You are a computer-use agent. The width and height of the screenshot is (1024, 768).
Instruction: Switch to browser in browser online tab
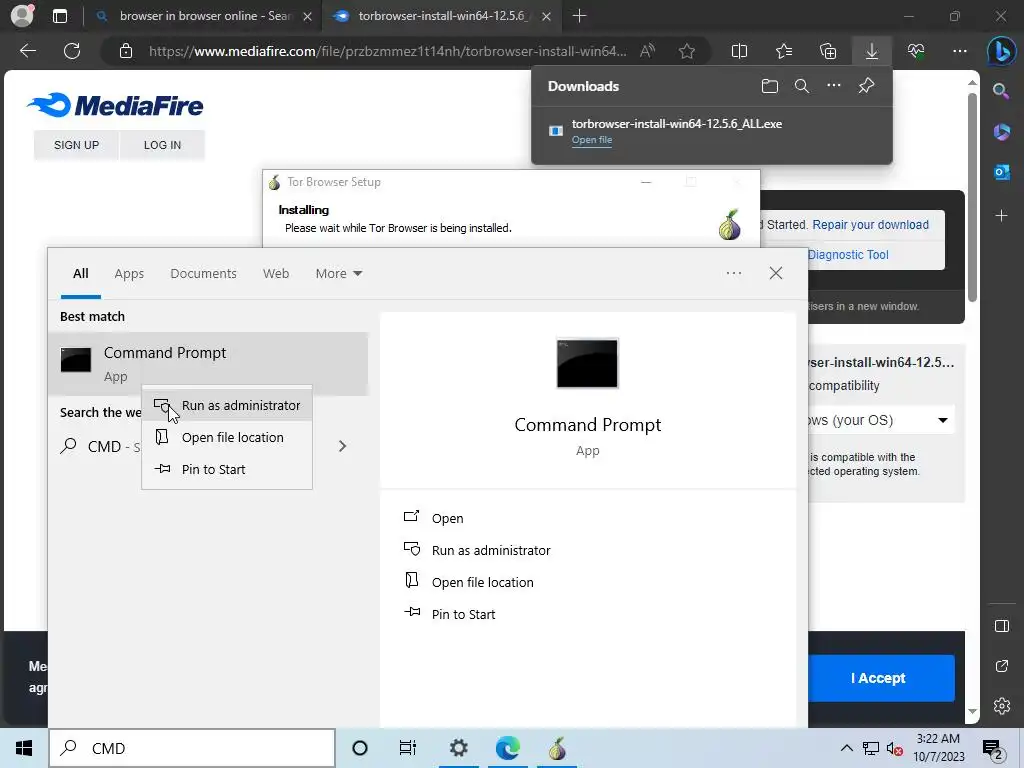coord(204,16)
